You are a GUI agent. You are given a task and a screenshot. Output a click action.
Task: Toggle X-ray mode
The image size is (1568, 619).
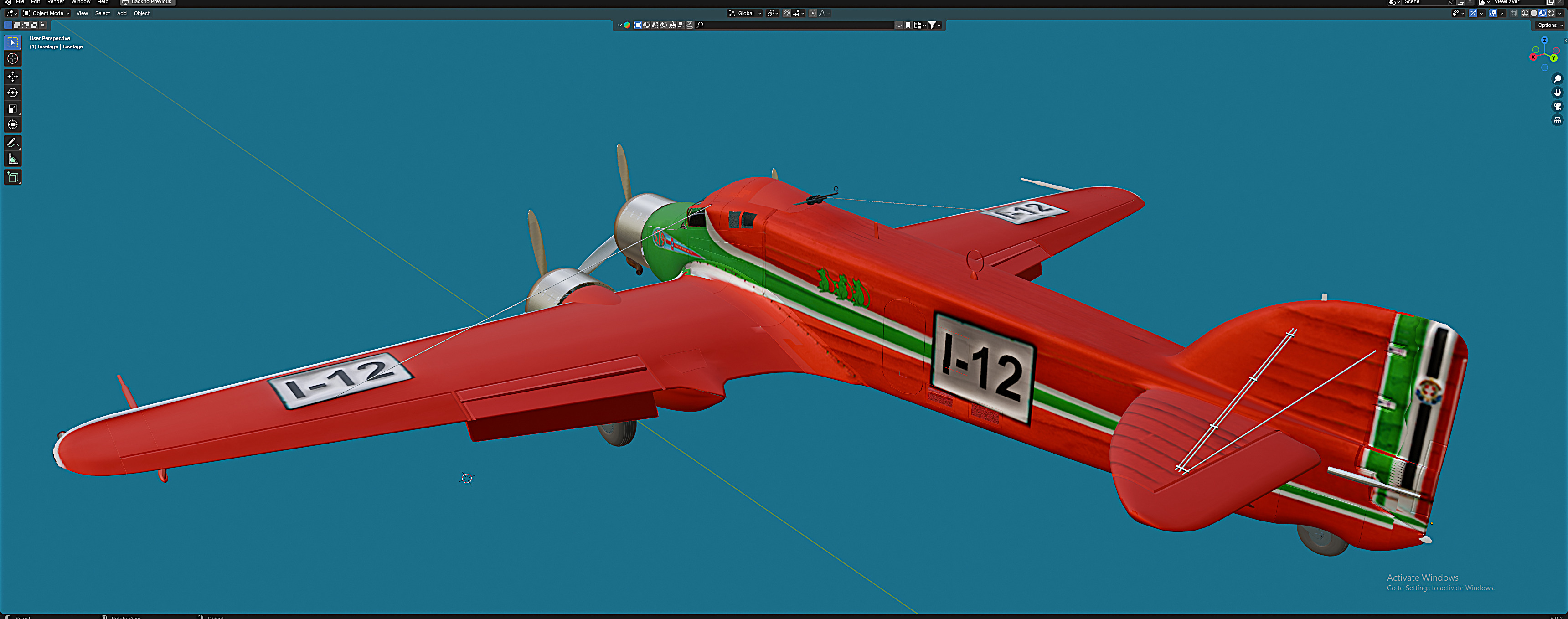[1514, 13]
